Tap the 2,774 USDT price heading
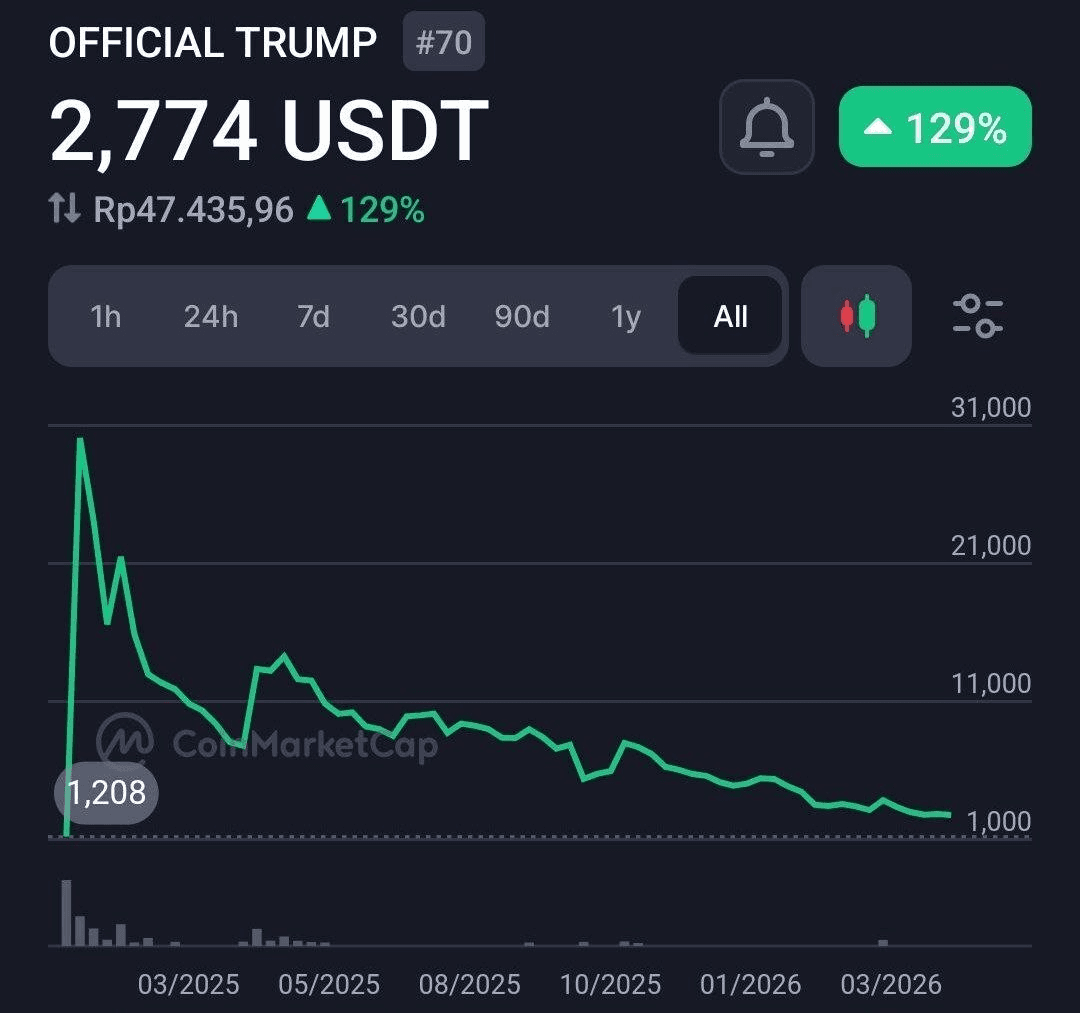1080x1013 pixels. point(268,131)
